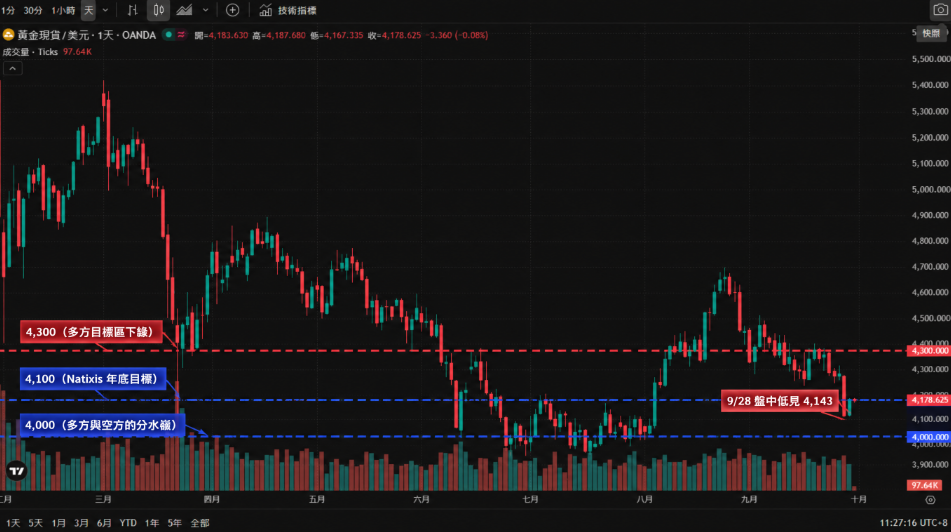Take a snapshot with the camera icon

pos(940,10)
